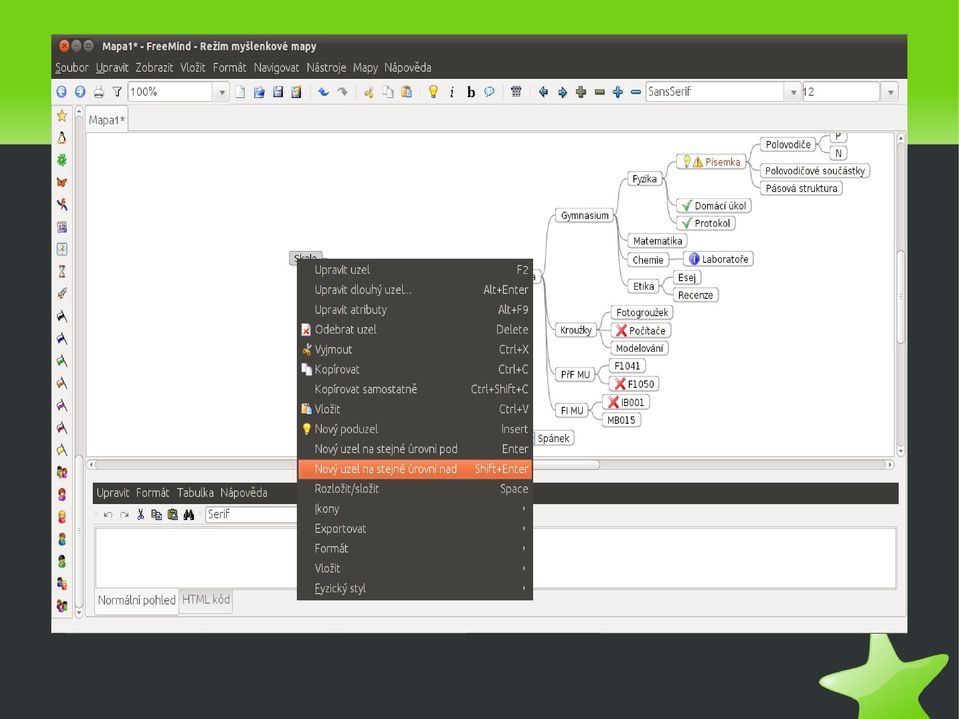Screen dimensions: 959x719
Task: Select the red flag icon in sidebar
Action: pos(62,427)
